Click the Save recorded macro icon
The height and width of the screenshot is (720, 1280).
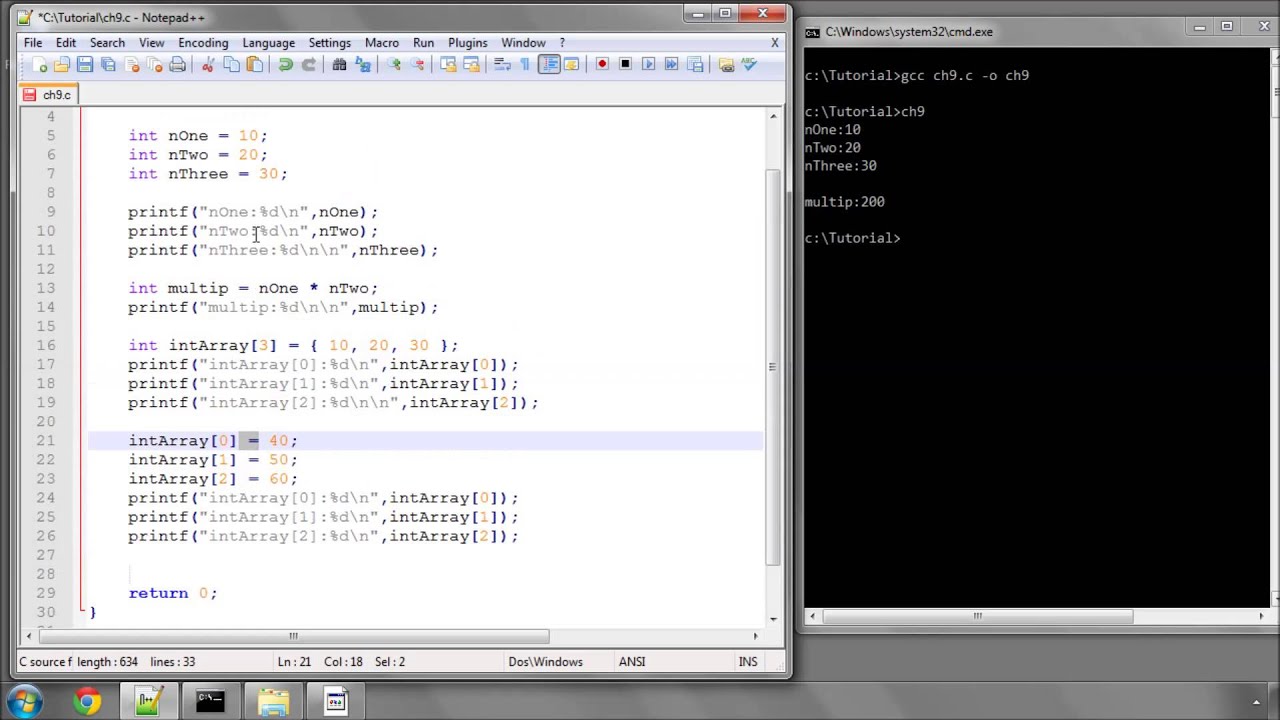click(694, 65)
